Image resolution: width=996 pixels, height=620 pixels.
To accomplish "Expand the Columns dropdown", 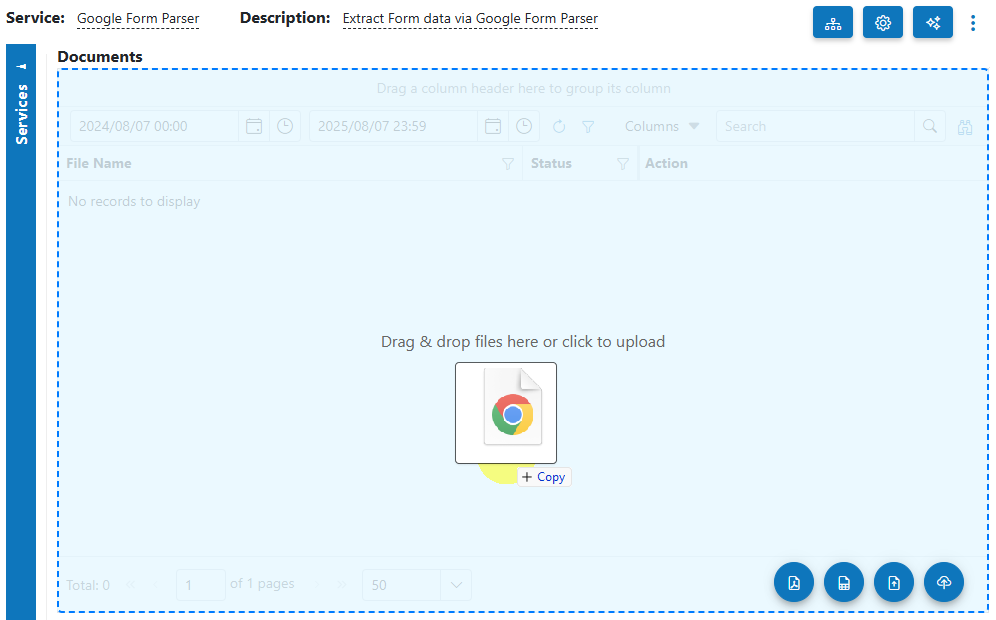I will point(662,126).
